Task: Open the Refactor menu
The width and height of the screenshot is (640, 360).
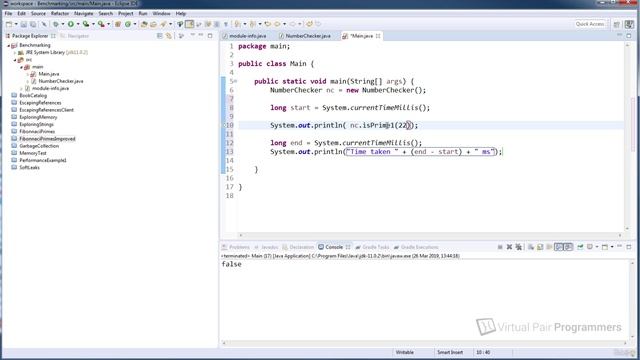Action: [x=60, y=13]
